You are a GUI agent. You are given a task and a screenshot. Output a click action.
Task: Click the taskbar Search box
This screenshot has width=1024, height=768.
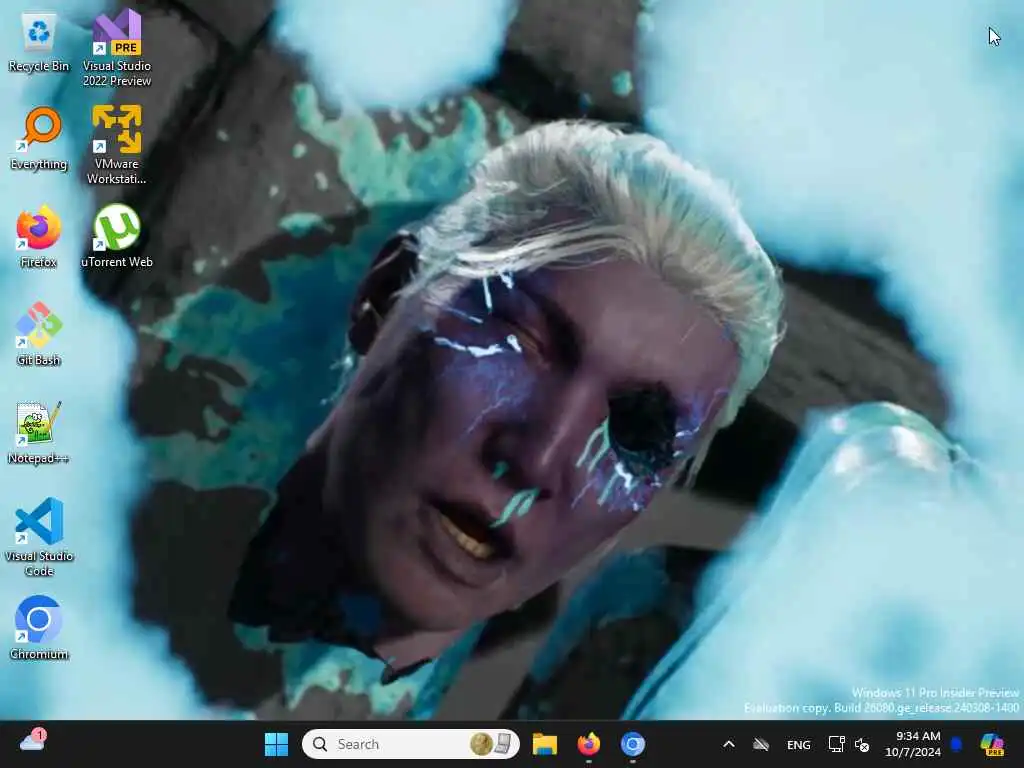[x=410, y=744]
